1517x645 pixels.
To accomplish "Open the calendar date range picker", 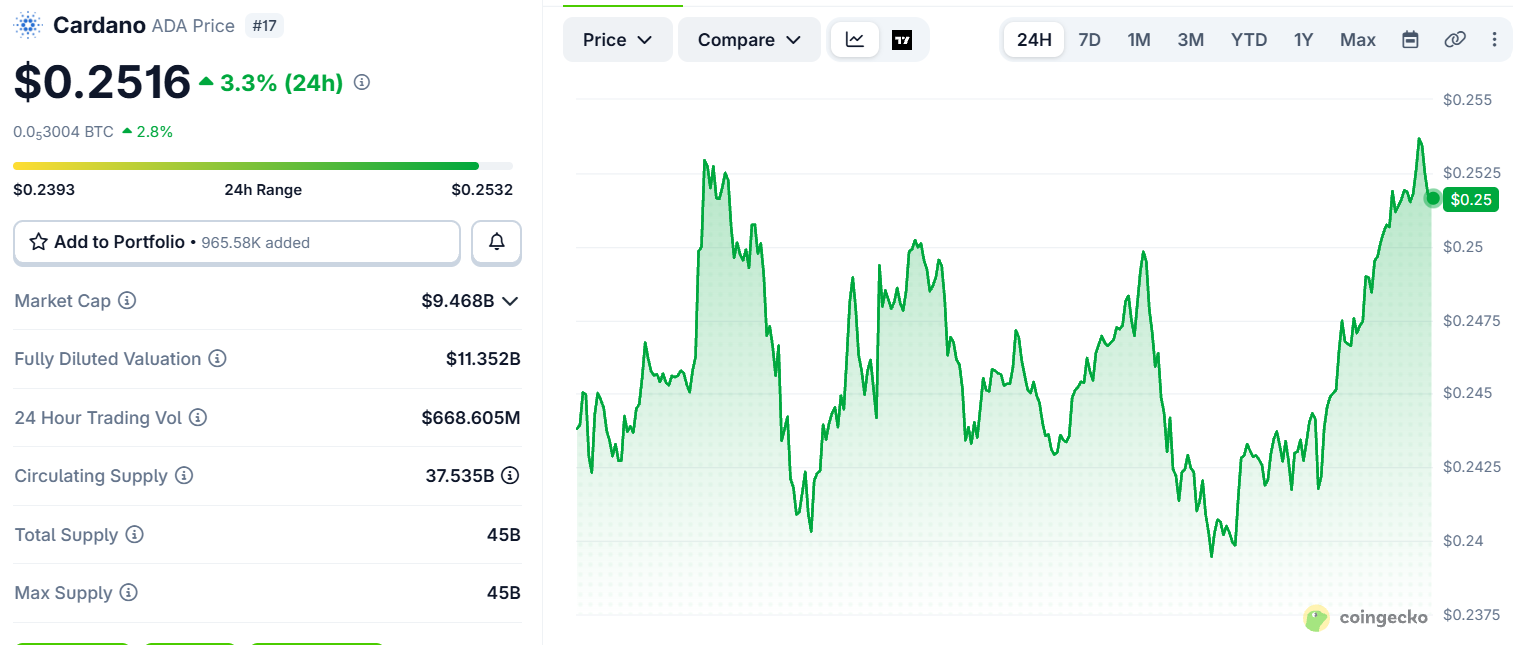I will [1410, 40].
